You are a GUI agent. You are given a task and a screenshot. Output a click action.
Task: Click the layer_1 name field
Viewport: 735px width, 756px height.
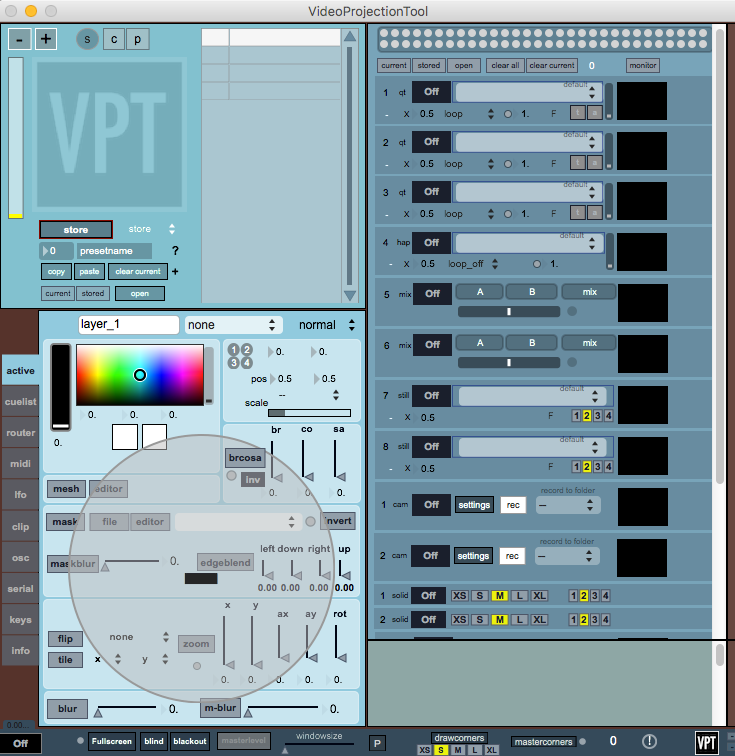point(128,324)
